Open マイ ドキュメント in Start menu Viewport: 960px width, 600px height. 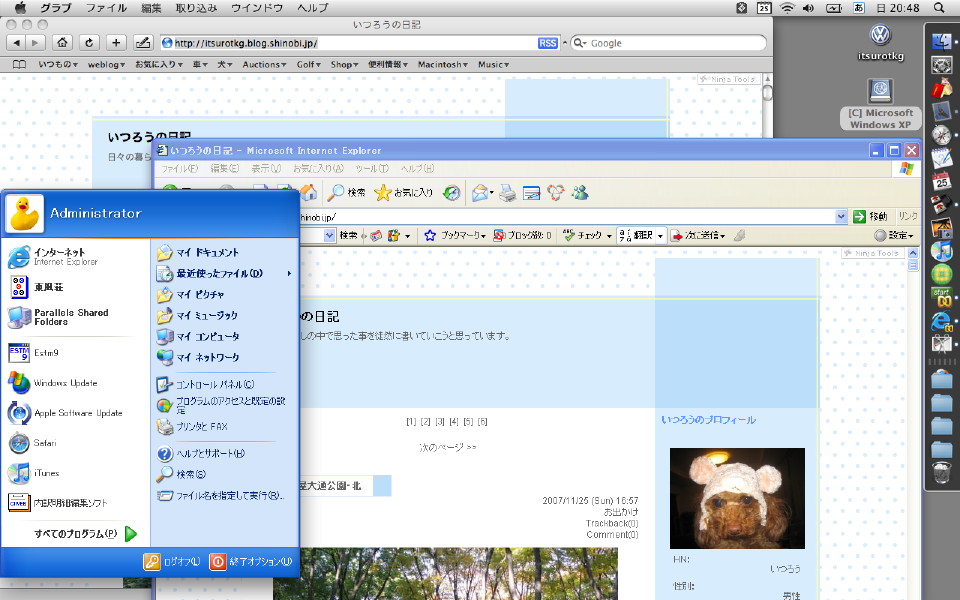pyautogui.click(x=224, y=252)
